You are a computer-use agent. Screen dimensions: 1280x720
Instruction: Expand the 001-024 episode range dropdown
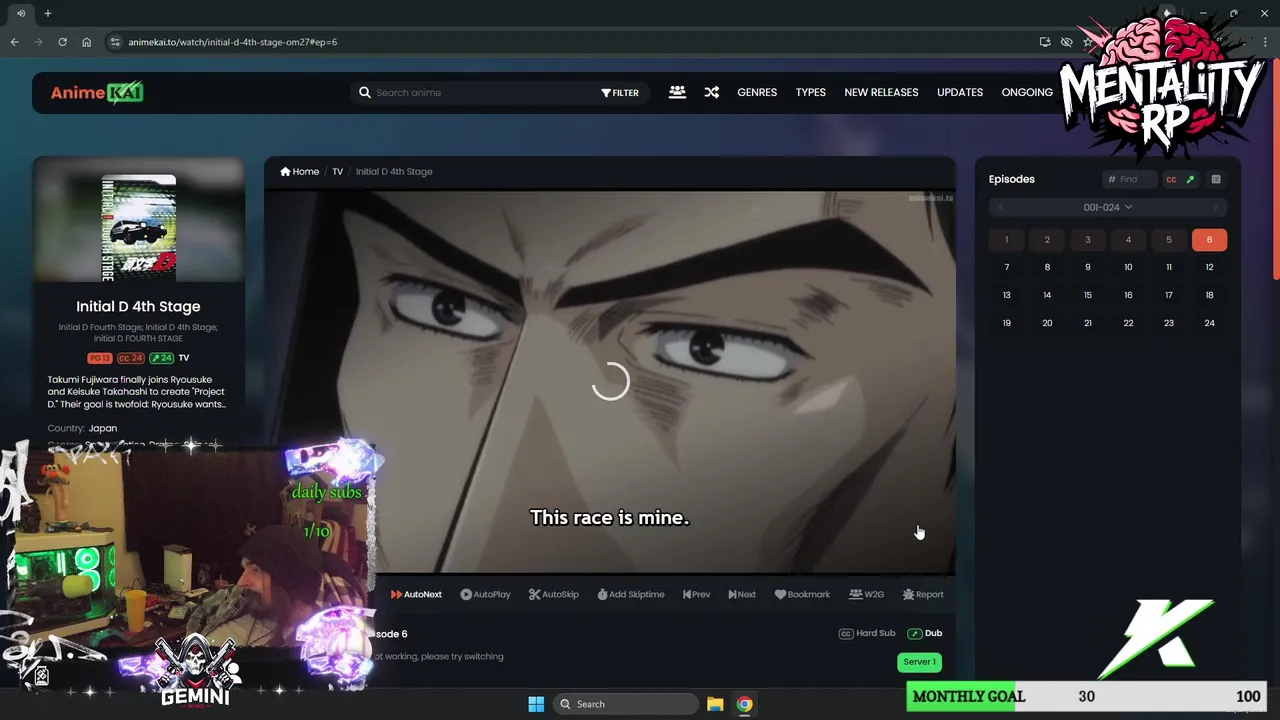(x=1107, y=207)
